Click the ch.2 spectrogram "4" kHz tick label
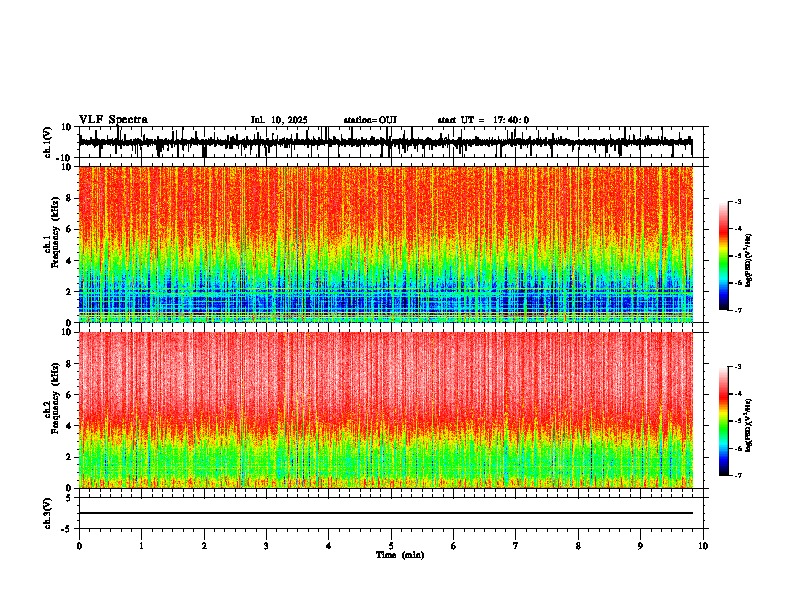Screen dimensions: 792x612 tap(69, 426)
